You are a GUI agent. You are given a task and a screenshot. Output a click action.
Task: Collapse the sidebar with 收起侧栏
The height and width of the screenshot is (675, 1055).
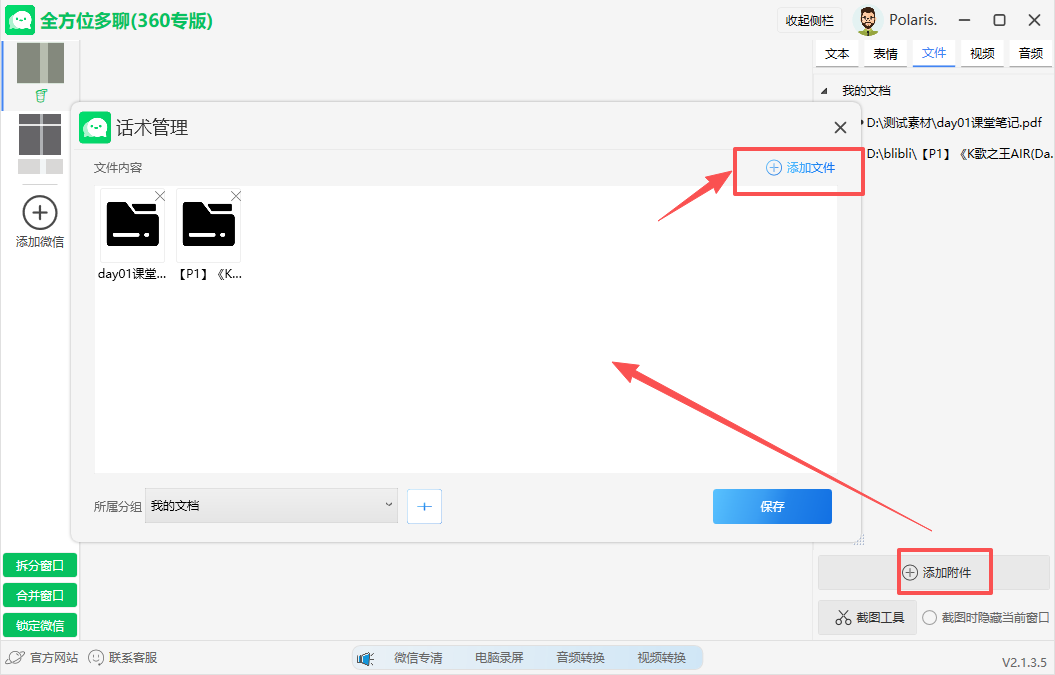tap(809, 21)
